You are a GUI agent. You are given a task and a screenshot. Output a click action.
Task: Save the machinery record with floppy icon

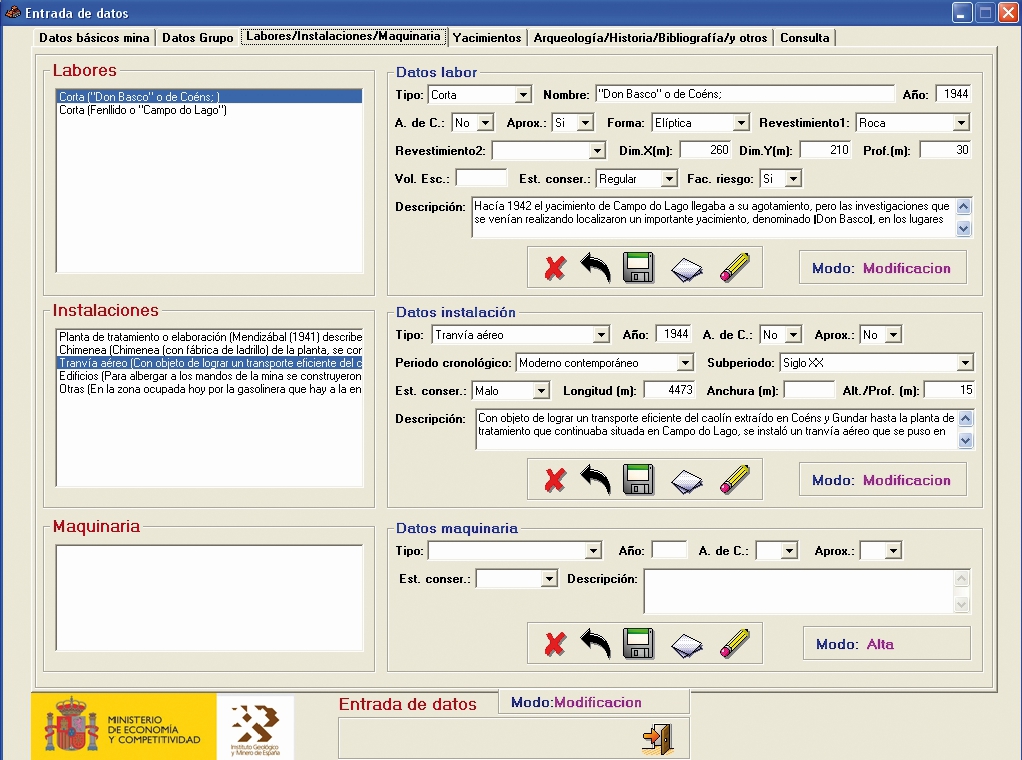[x=638, y=642]
